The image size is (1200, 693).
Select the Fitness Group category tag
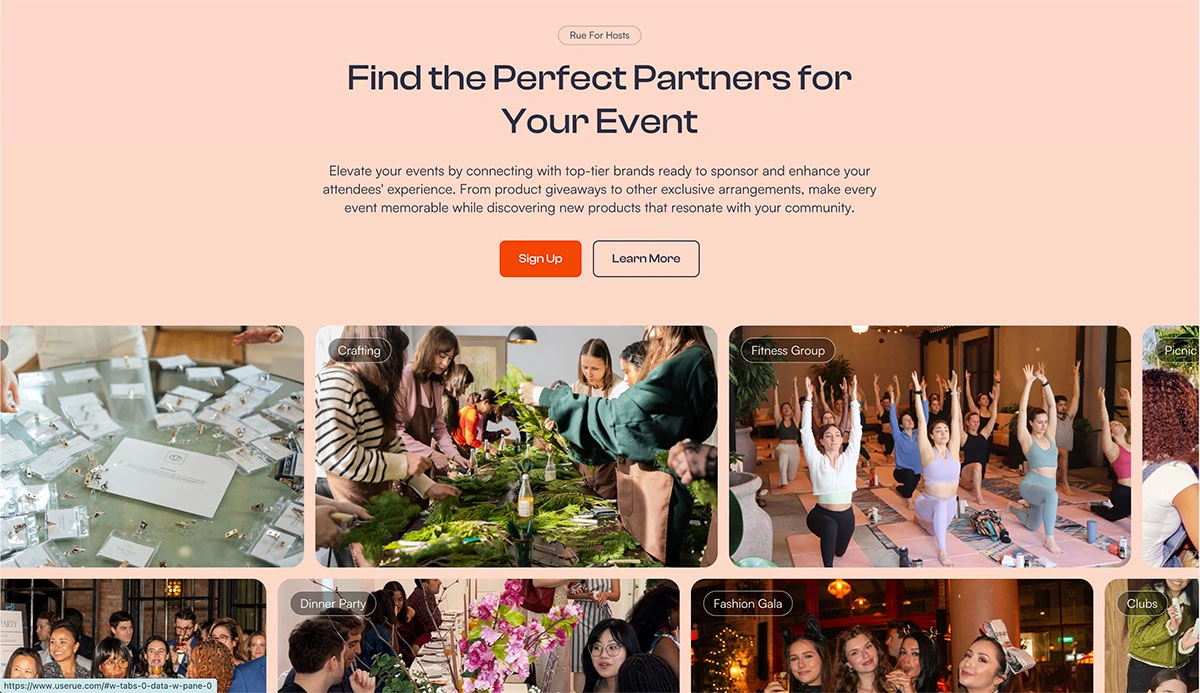pyautogui.click(x=788, y=350)
